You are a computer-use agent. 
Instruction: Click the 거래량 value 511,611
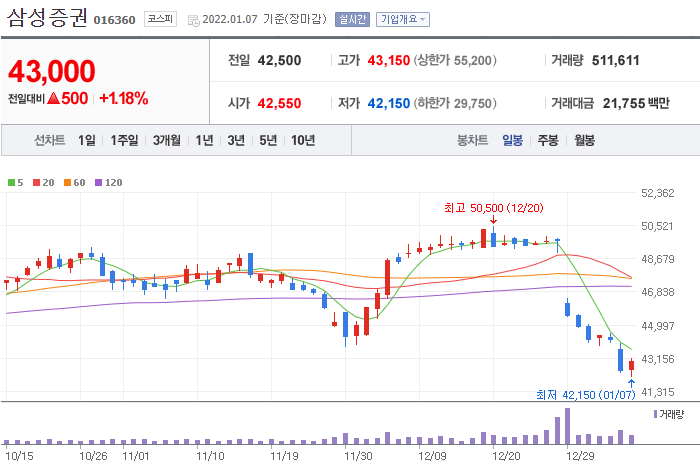616,60
